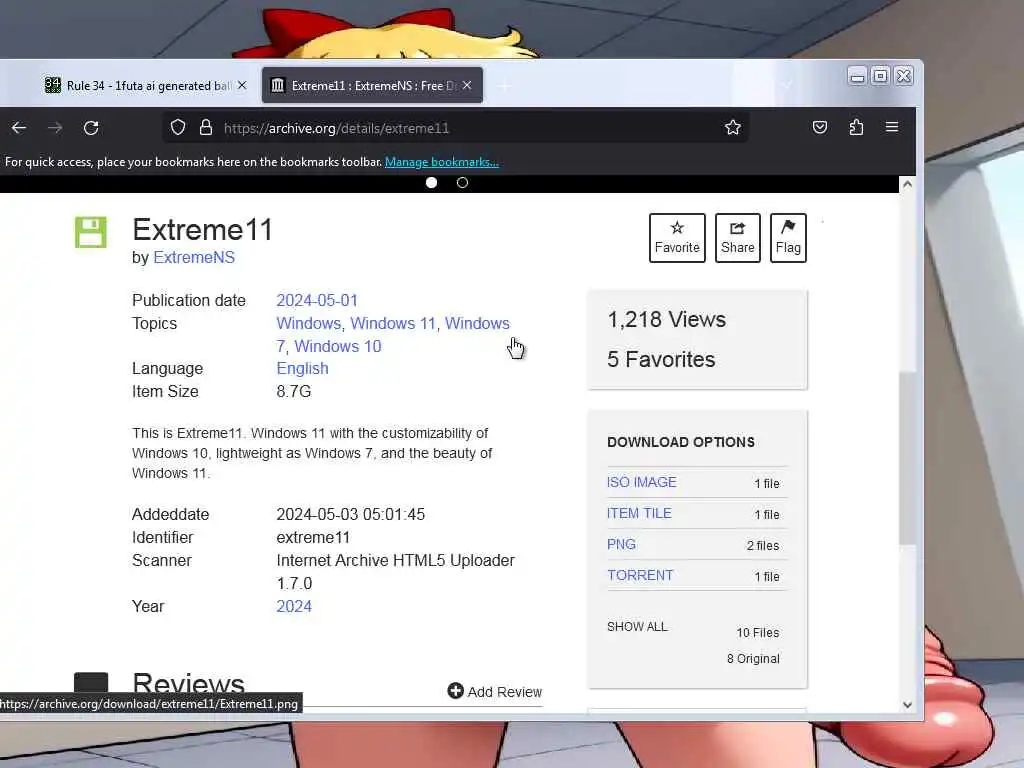Open the Windows 10 topic link
This screenshot has width=1024, height=768.
(x=338, y=346)
